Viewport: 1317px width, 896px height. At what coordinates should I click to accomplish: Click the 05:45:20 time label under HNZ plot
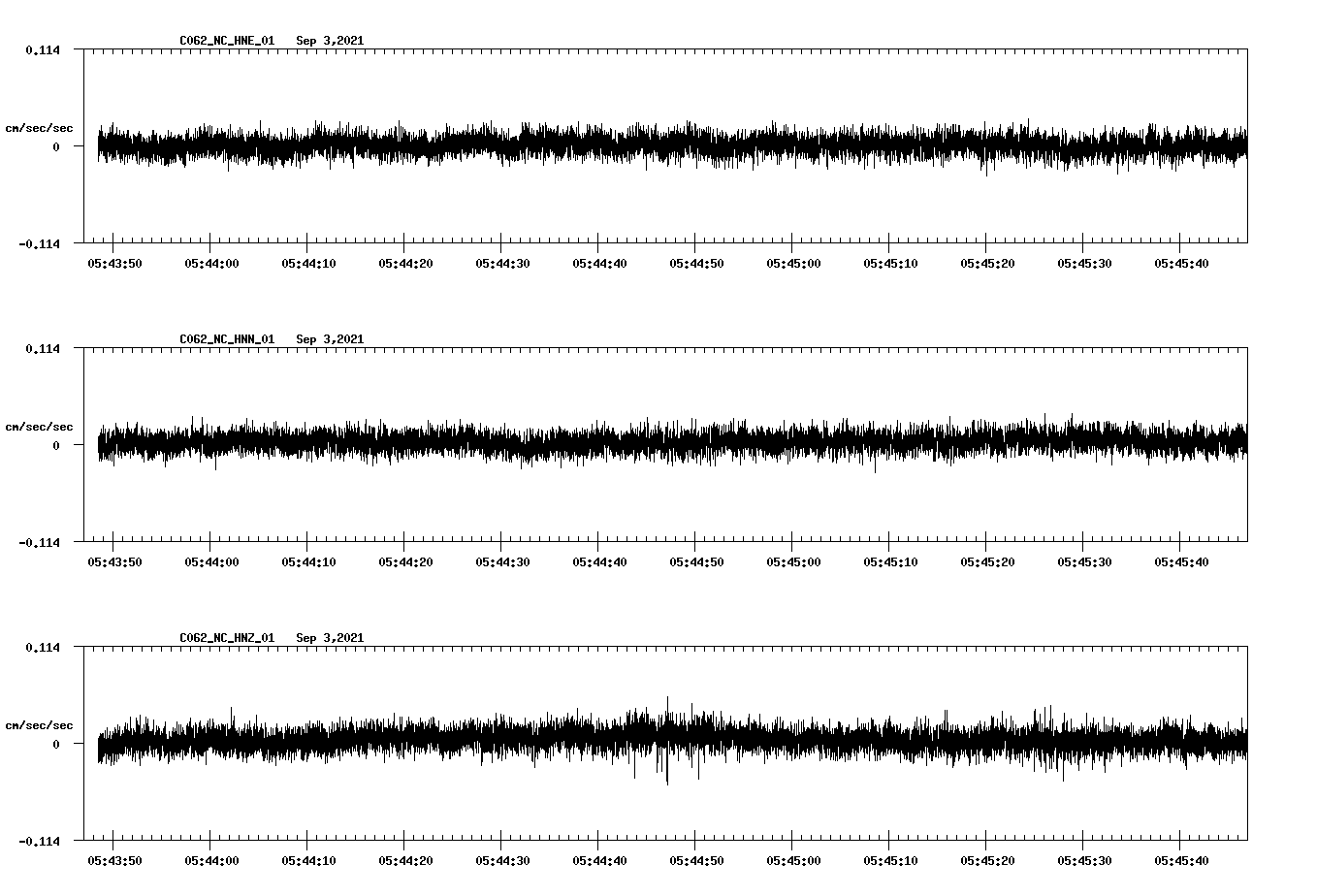[x=987, y=860]
